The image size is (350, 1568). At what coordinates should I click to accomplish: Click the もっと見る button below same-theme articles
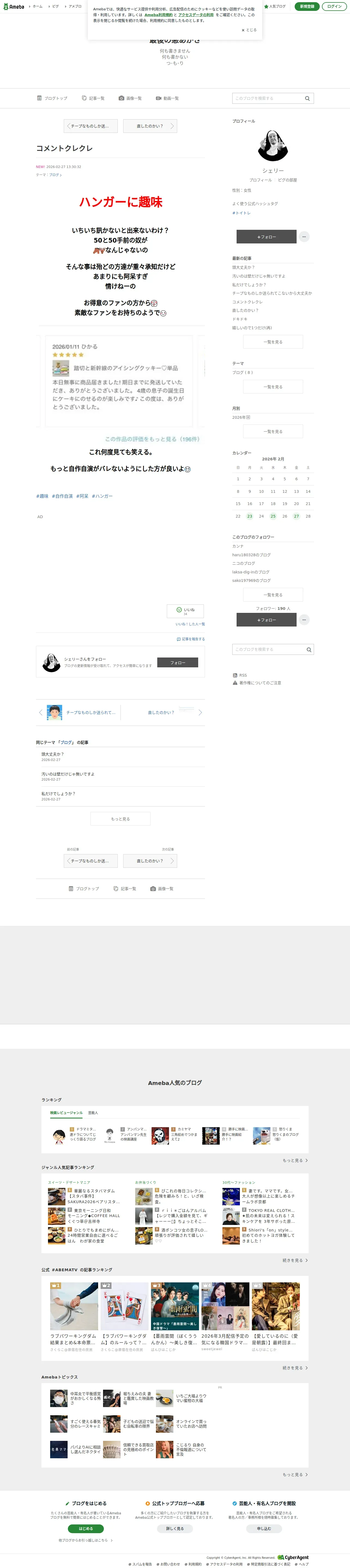pyautogui.click(x=120, y=819)
